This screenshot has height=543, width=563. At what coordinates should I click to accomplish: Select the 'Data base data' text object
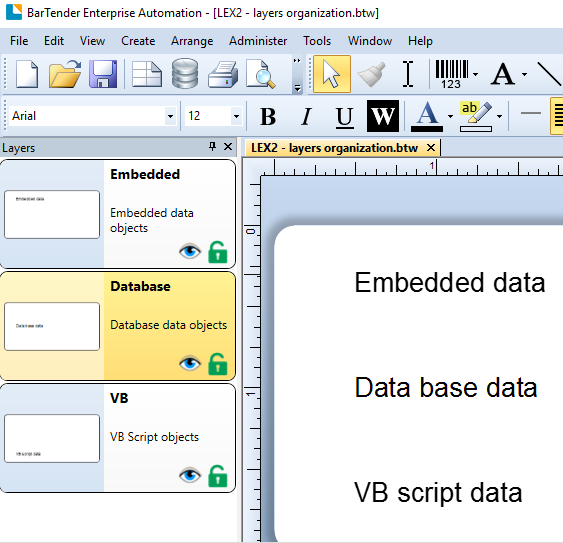[x=446, y=387]
